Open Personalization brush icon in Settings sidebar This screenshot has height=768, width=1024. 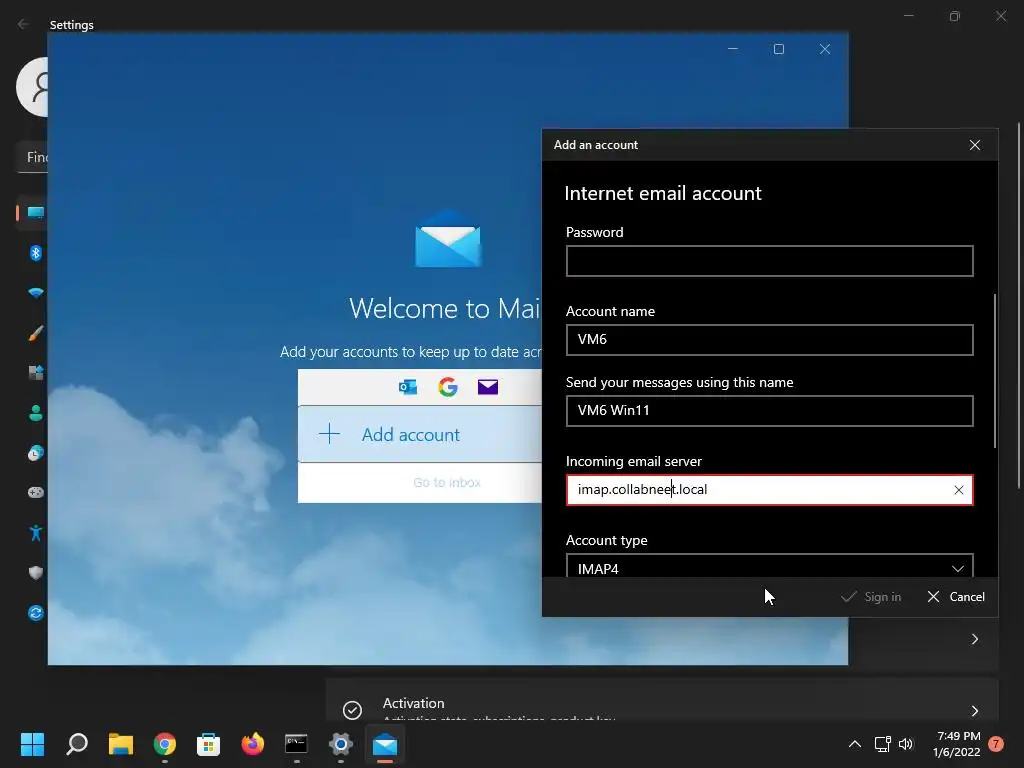35,333
